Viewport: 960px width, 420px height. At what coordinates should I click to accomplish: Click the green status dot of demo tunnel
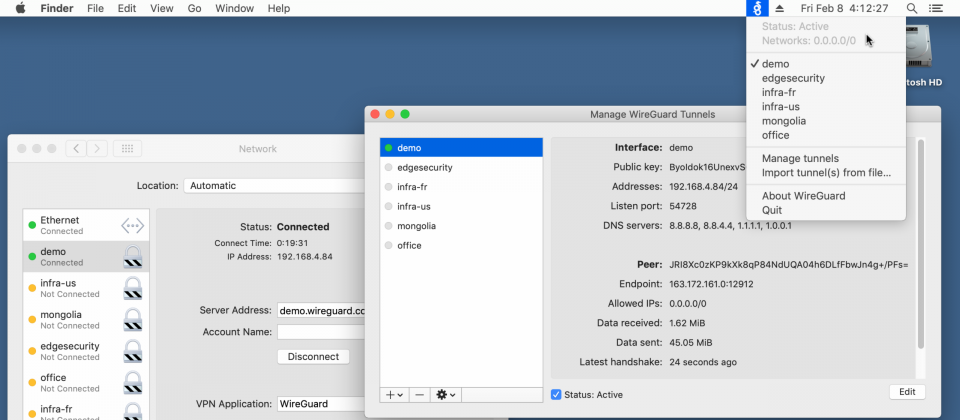coord(388,148)
